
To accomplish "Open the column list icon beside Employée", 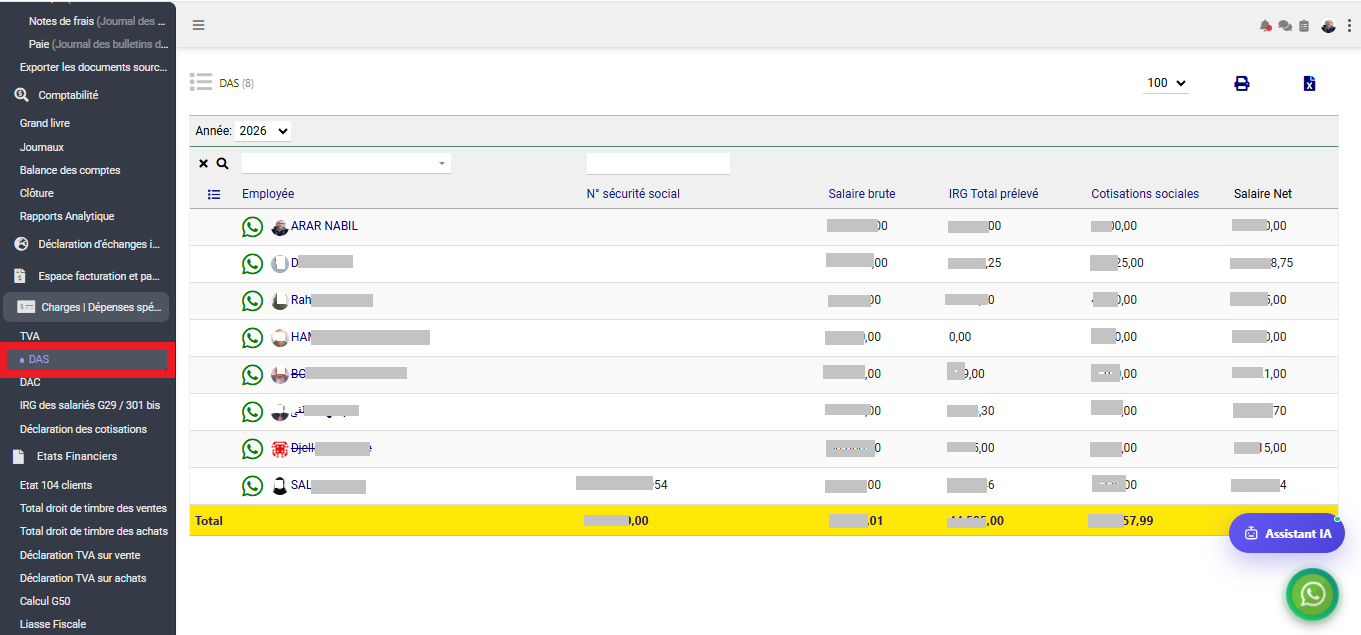I will tap(213, 194).
